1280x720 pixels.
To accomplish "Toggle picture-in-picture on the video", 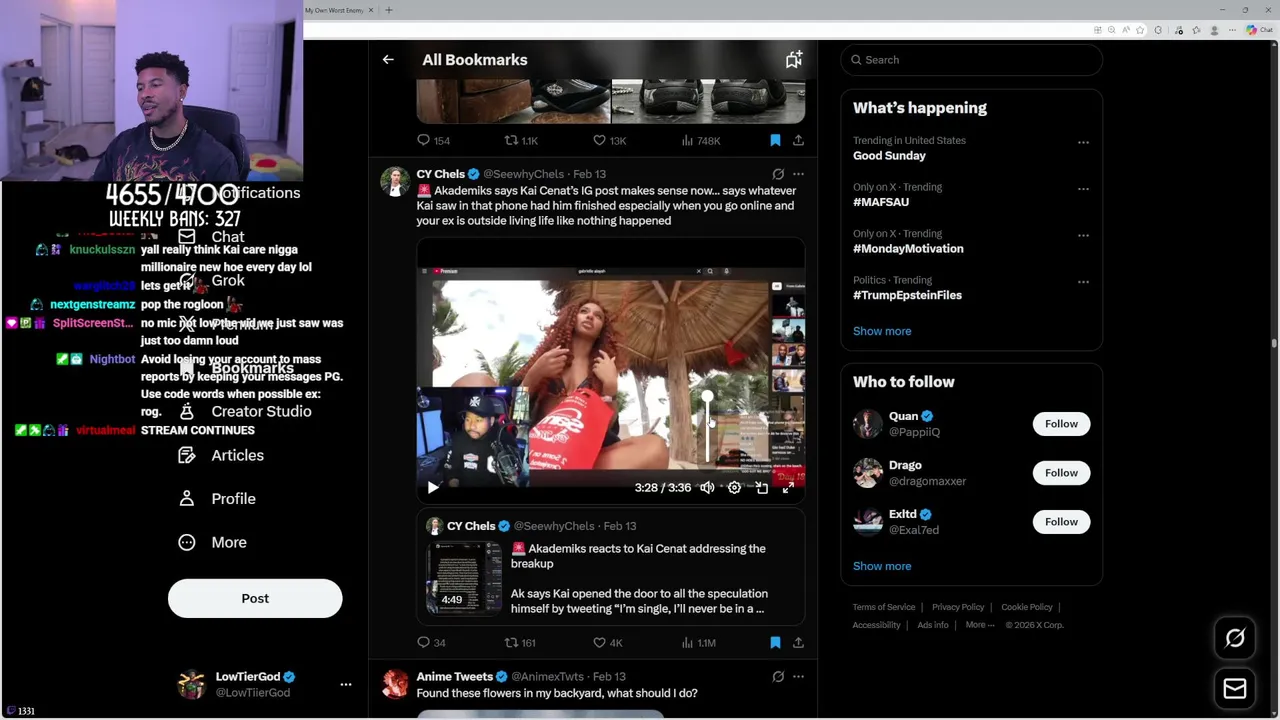I will [x=761, y=488].
